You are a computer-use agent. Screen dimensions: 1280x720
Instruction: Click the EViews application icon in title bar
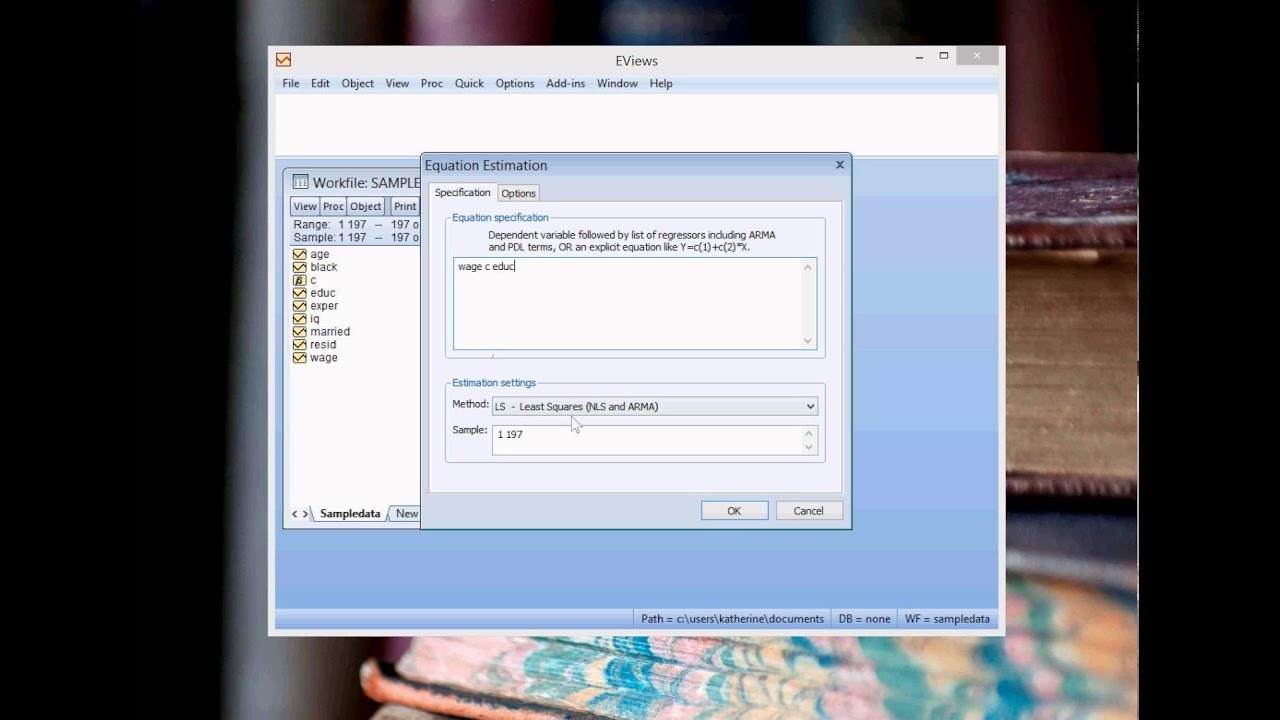tap(284, 60)
